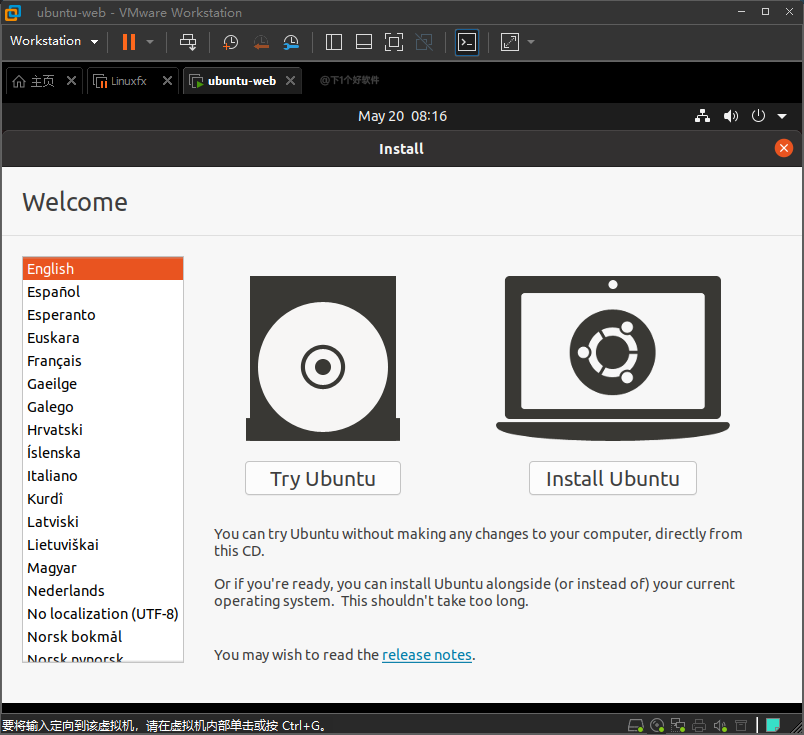Toggle the sidebar library panel view
804x735 pixels.
pos(334,42)
